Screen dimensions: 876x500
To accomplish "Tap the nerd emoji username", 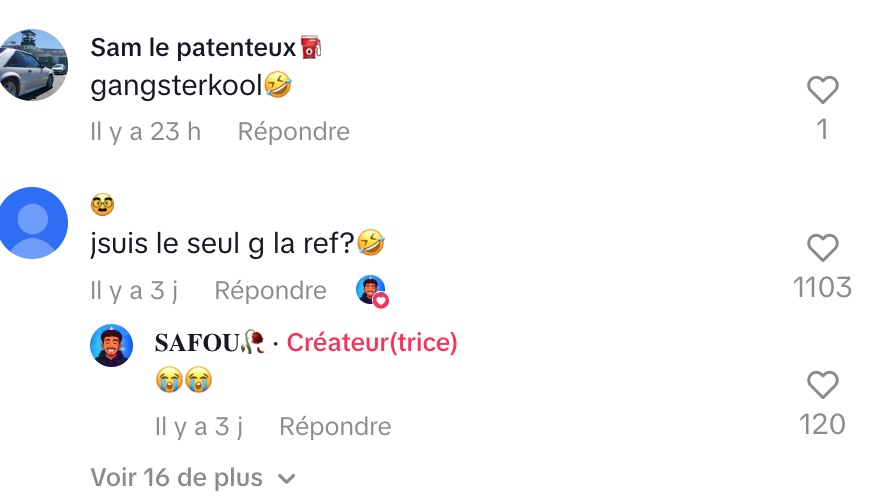I will tap(102, 204).
